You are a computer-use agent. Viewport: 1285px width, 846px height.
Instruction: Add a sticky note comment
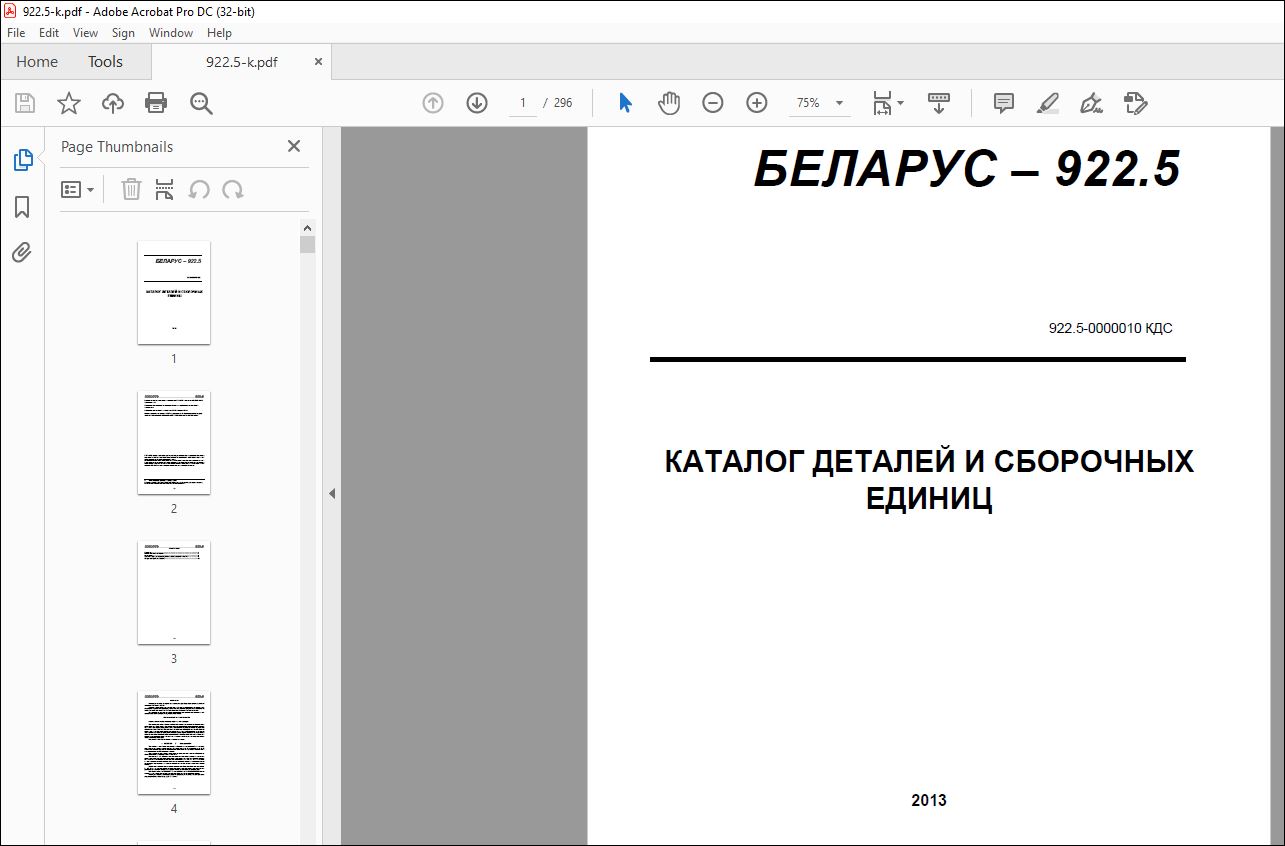[1003, 103]
